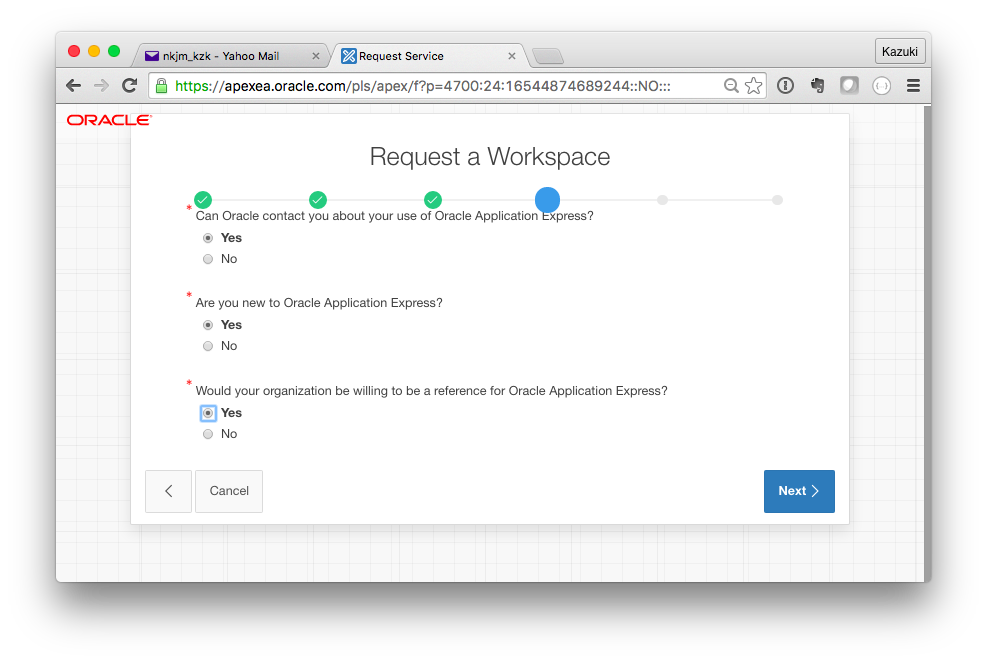The width and height of the screenshot is (987, 662).
Task: Bookmark this page with the star icon
Action: (x=753, y=86)
